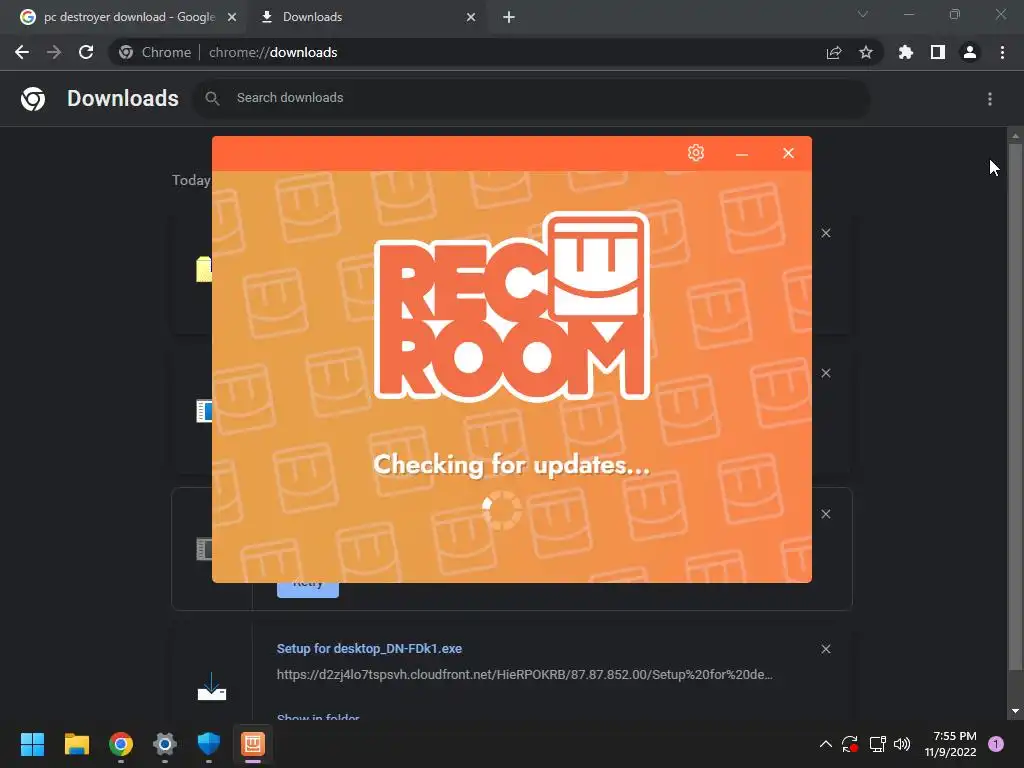This screenshot has width=1024, height=768.
Task: Remove Setup for desktop_DN-FDk1.exe from list
Action: [825, 648]
